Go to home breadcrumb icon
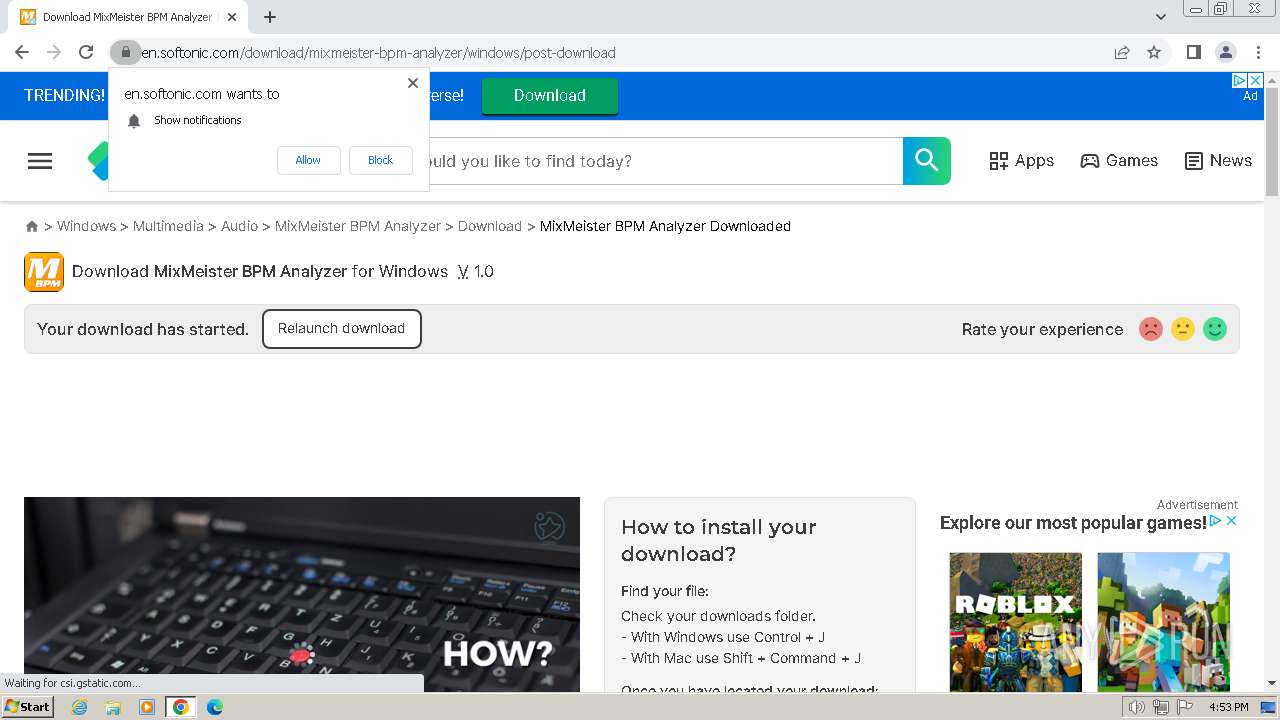This screenshot has height=720, width=1280. point(32,227)
